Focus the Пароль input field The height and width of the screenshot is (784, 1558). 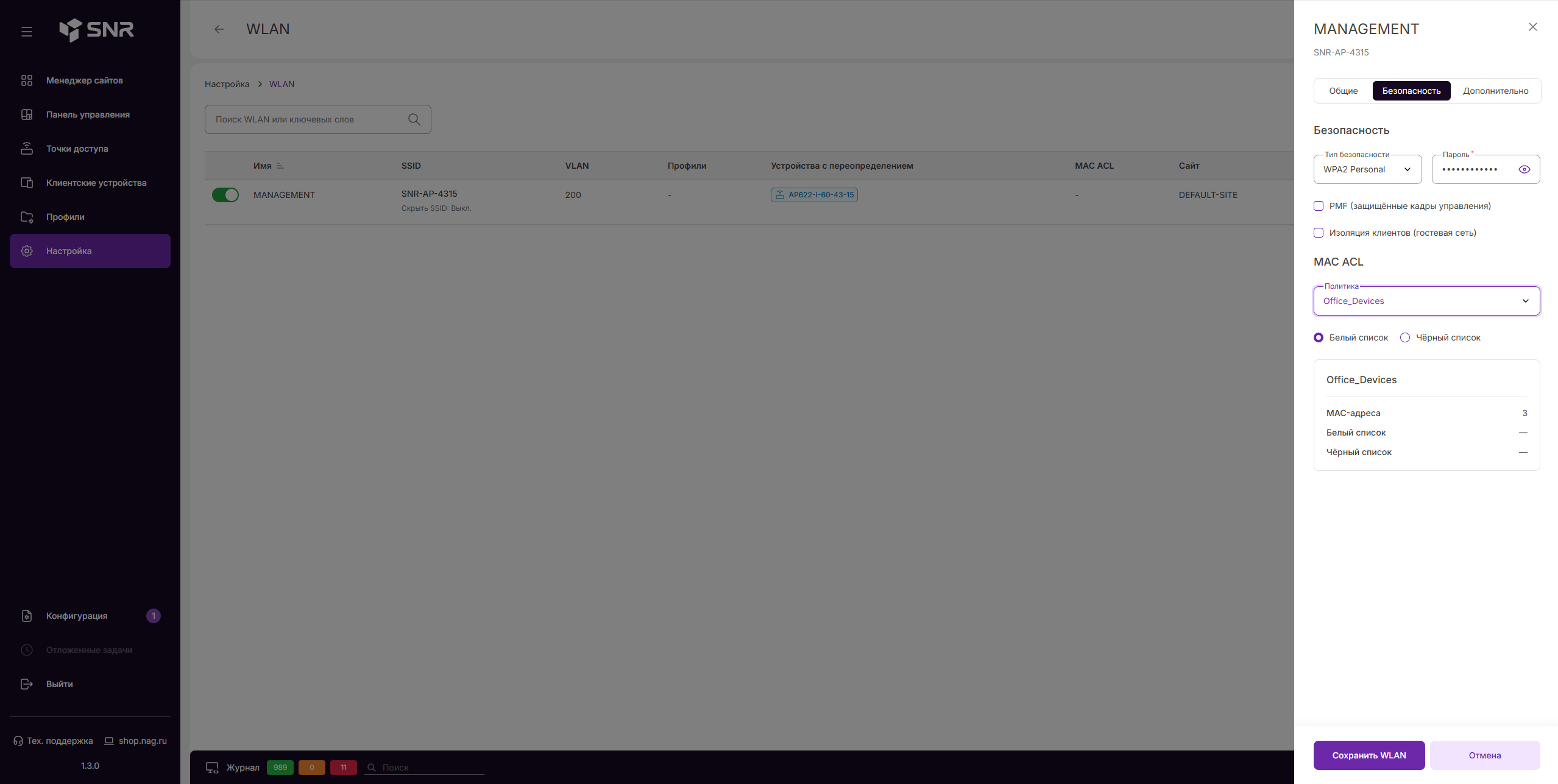[1485, 169]
